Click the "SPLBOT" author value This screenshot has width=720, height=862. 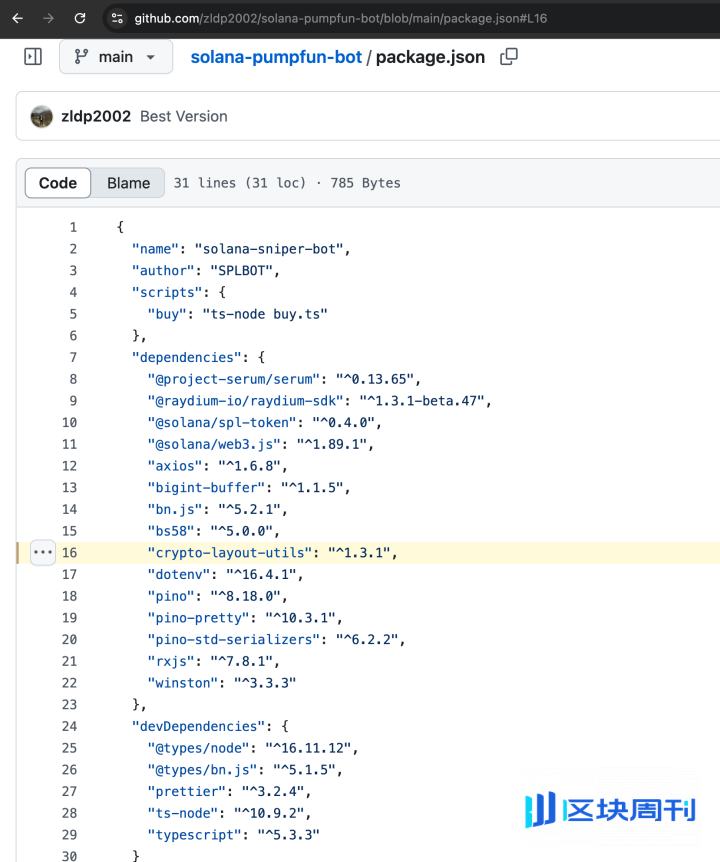[241, 270]
